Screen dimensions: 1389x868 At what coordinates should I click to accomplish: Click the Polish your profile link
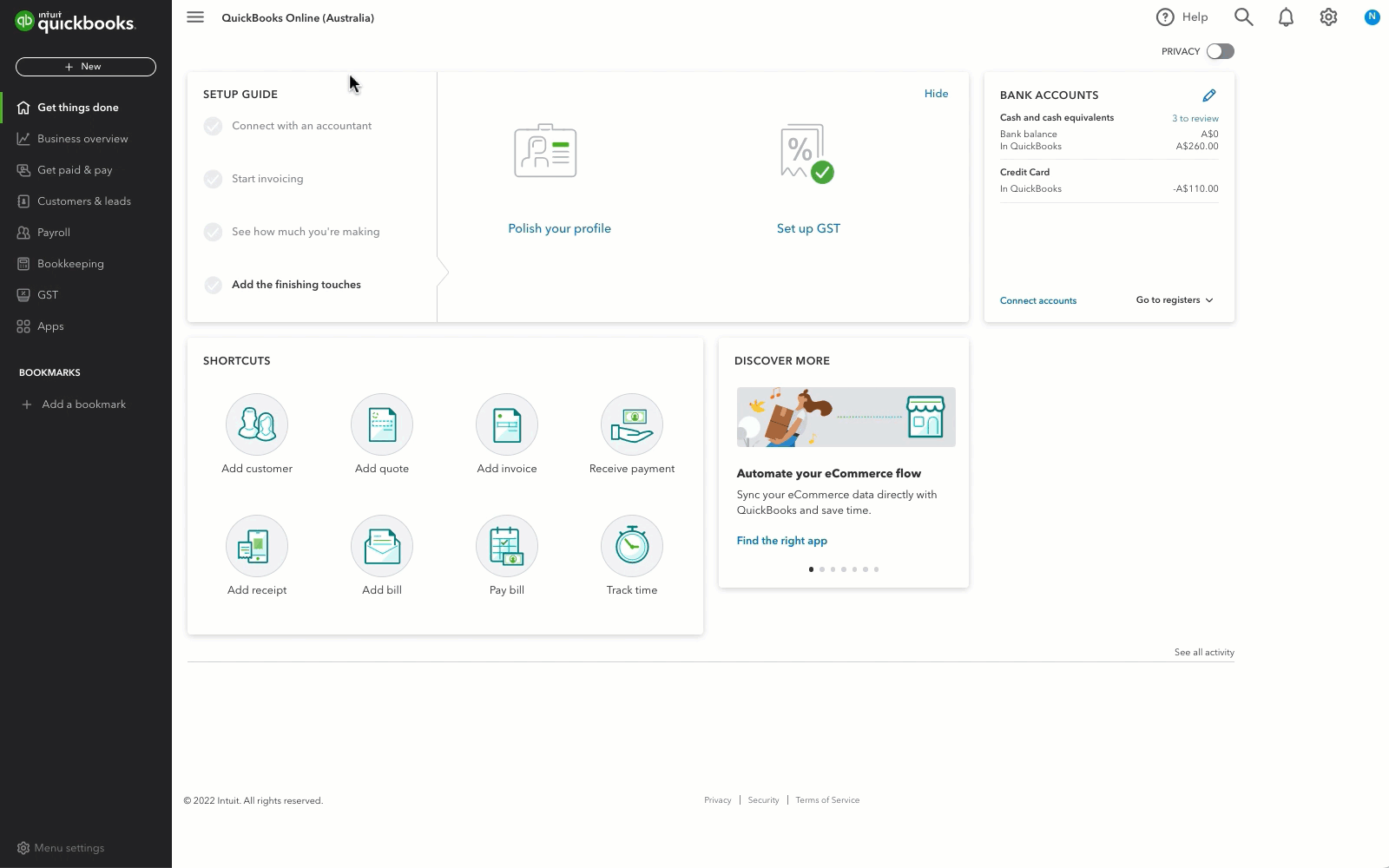click(x=559, y=228)
